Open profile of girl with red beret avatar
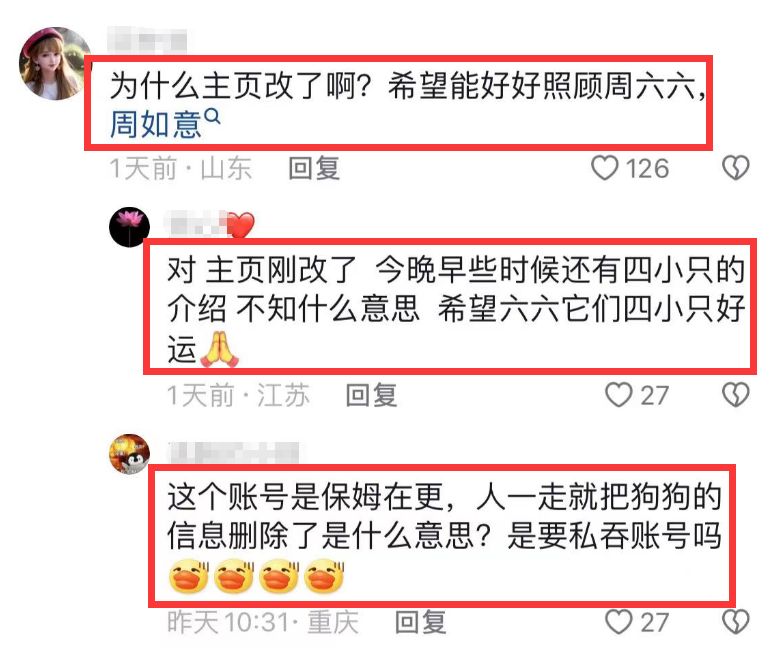779x656 pixels. (x=55, y=64)
